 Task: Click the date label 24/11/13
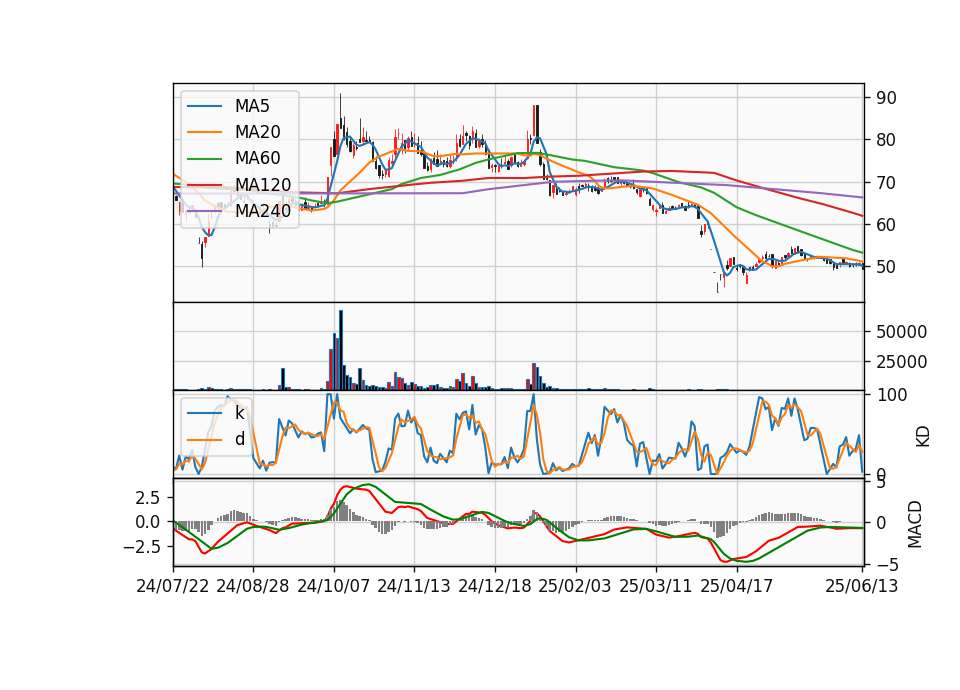(414, 586)
